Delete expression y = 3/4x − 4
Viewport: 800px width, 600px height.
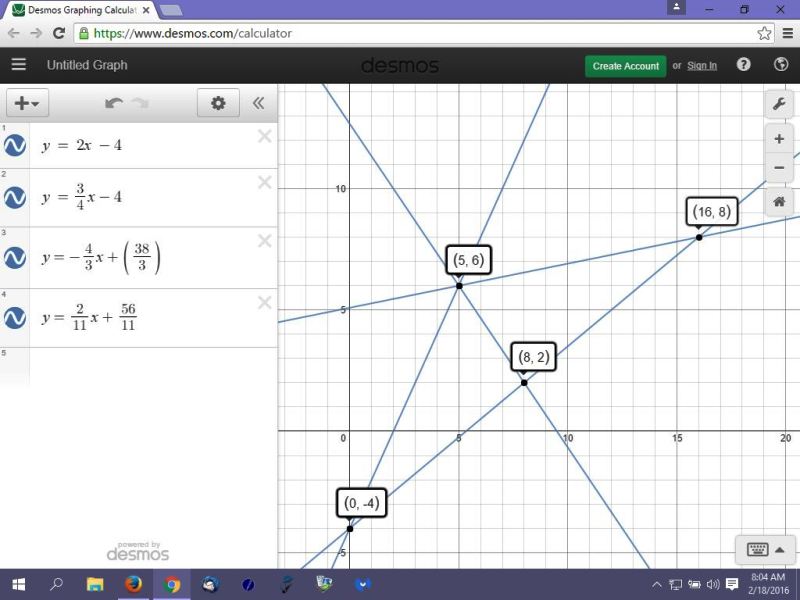(264, 182)
